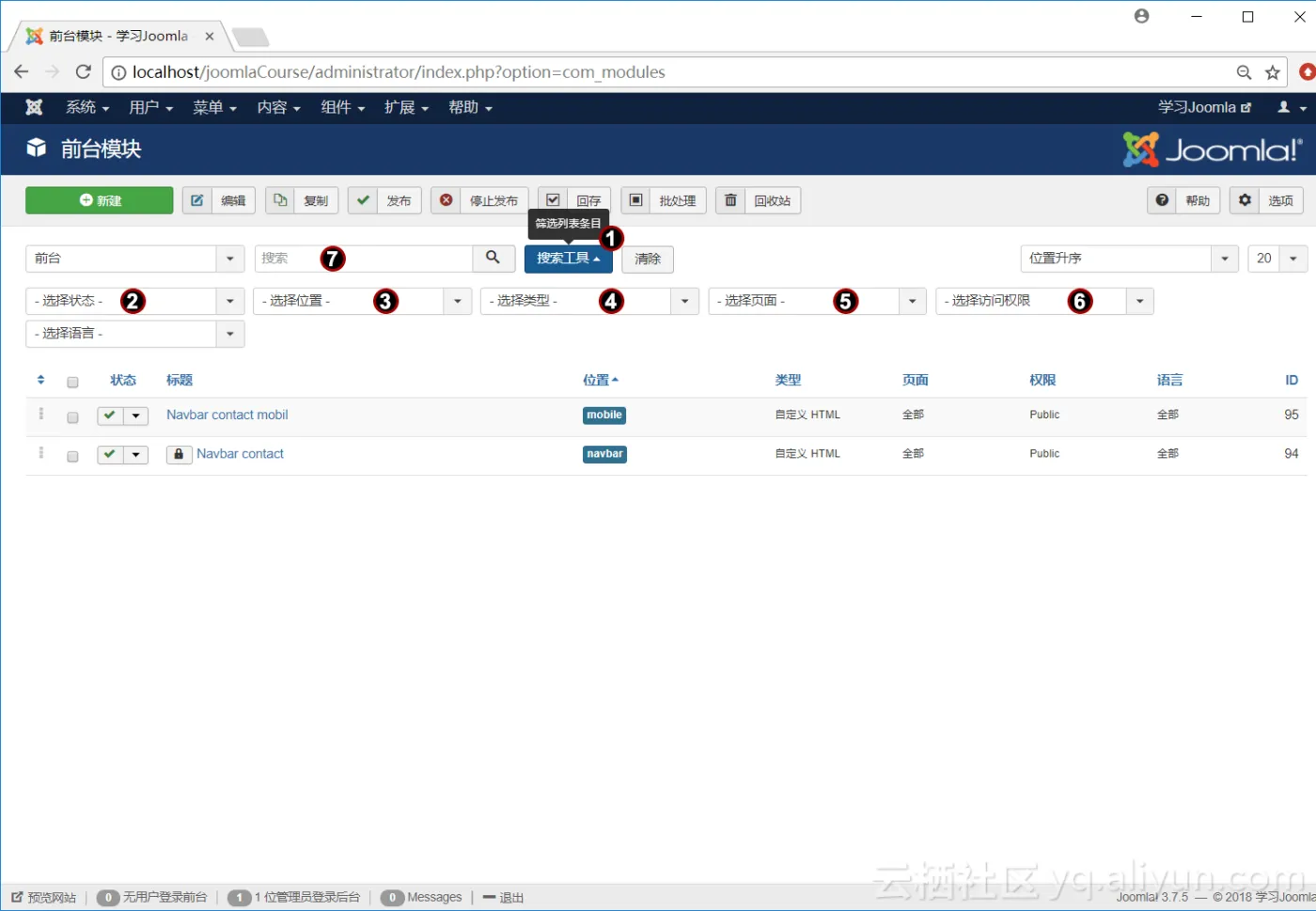Open status action arrow for Navbar contact

click(136, 454)
